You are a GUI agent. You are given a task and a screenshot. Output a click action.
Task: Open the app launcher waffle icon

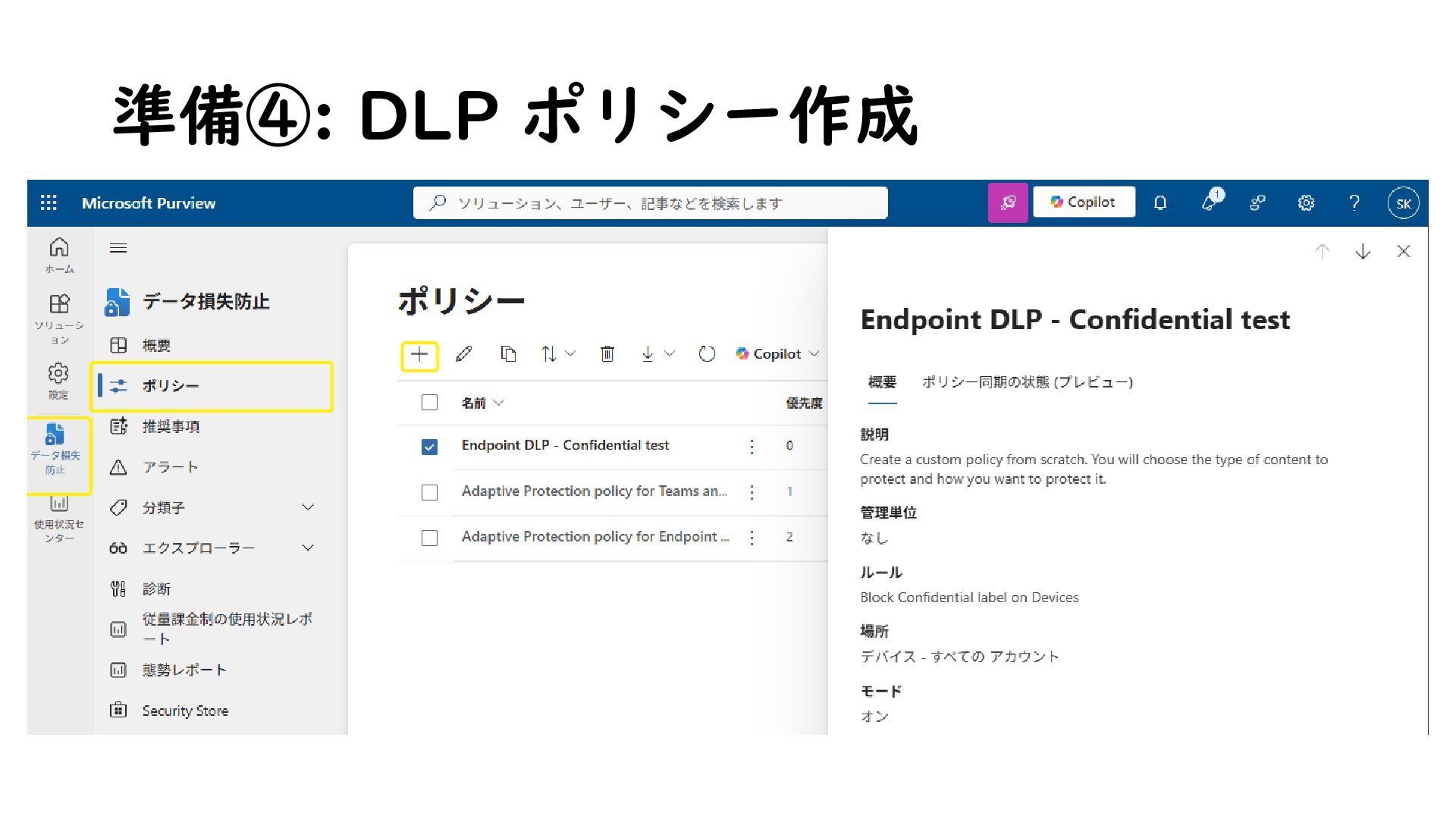point(49,202)
